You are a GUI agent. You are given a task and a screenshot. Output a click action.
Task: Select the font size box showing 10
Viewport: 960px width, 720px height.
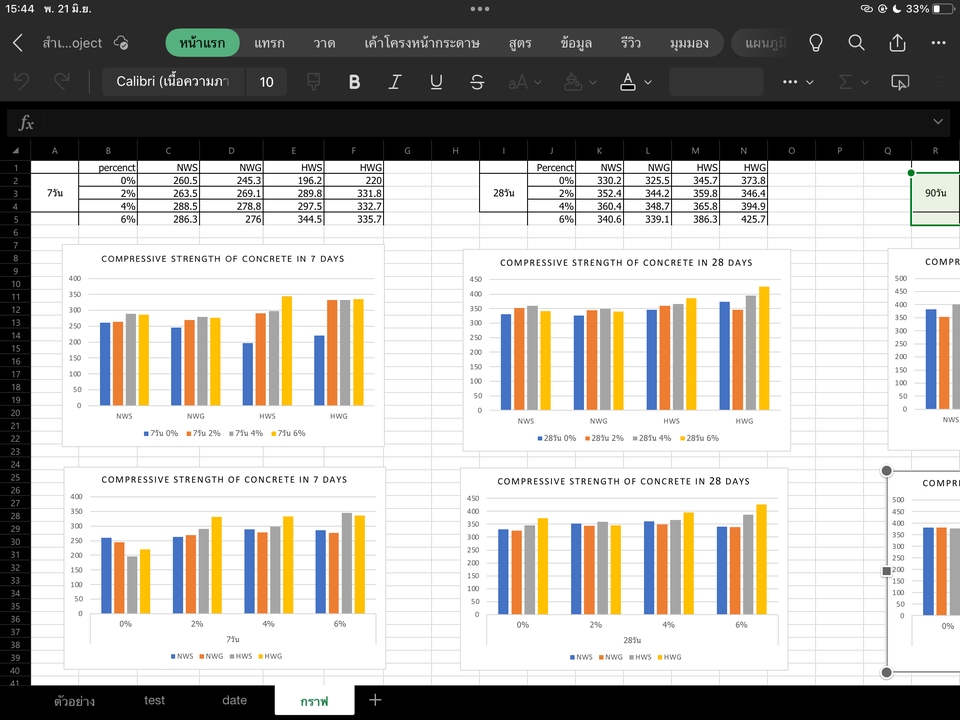[x=266, y=82]
